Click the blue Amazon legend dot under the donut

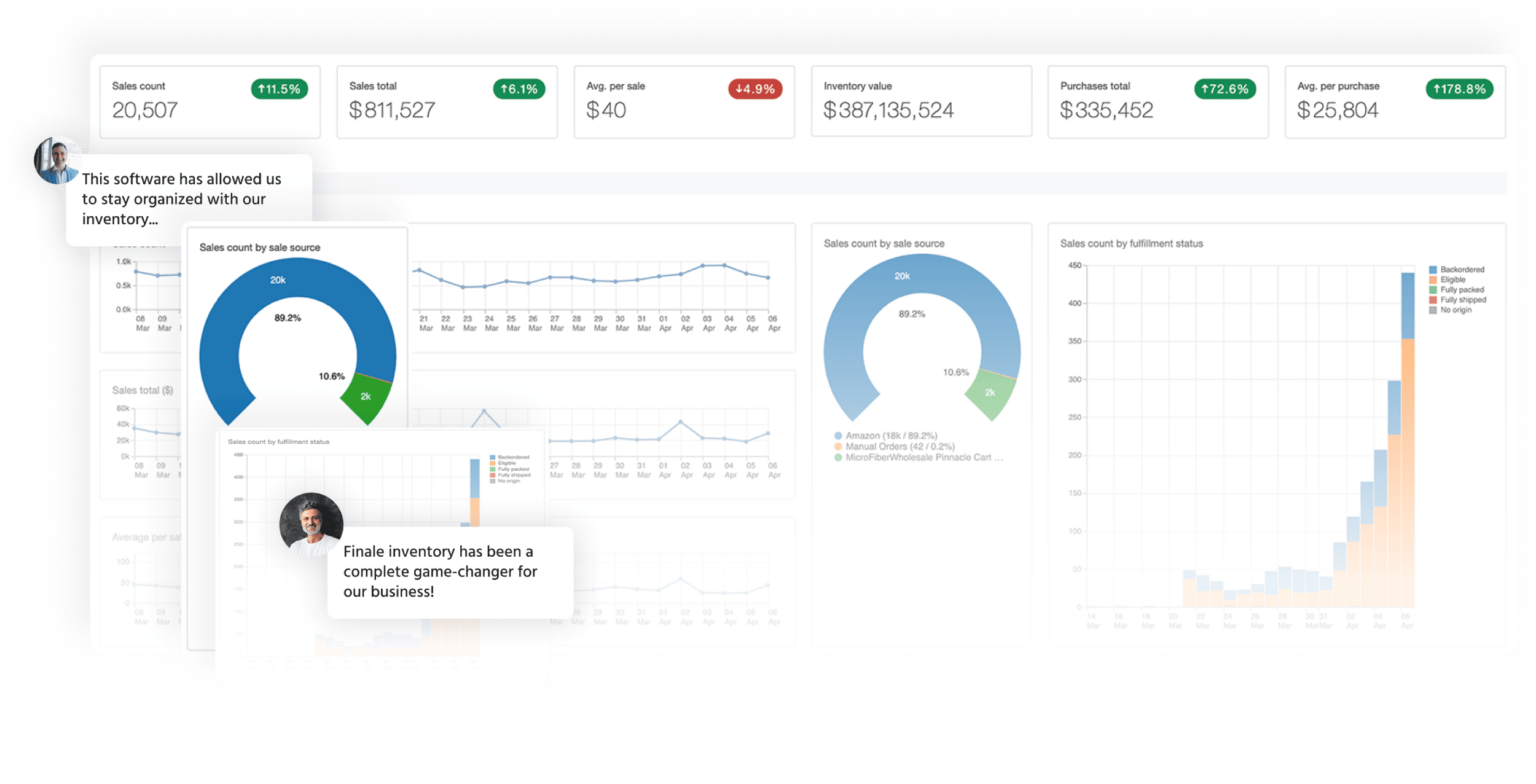(x=838, y=435)
